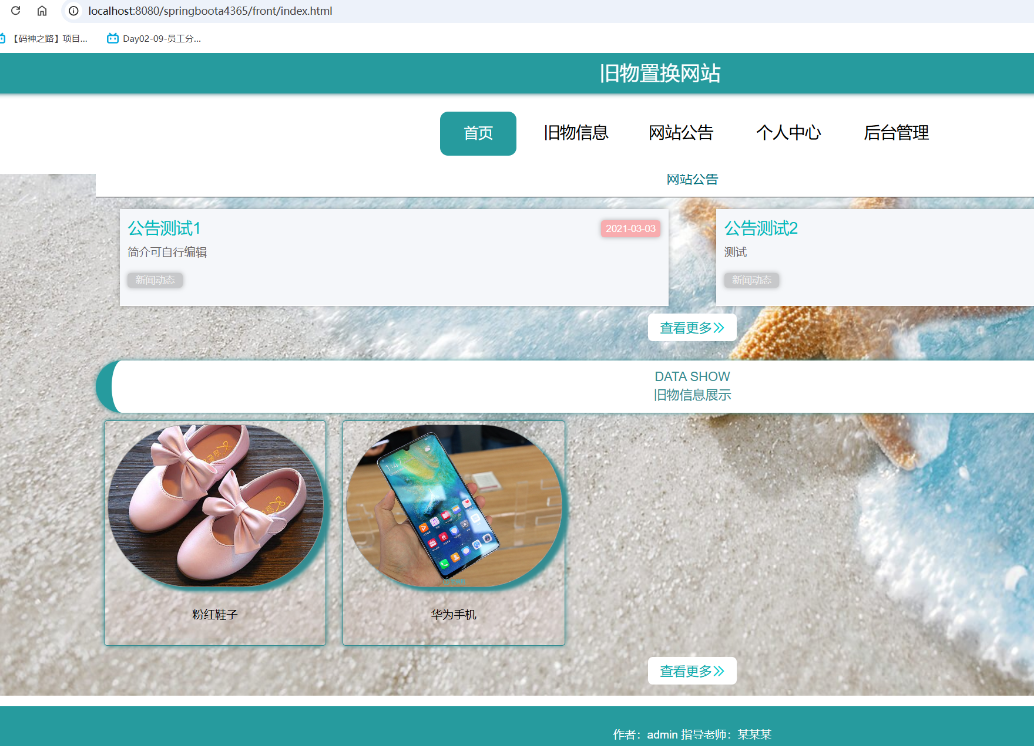Click the browser home icon
This screenshot has height=746, width=1034.
(42, 11)
